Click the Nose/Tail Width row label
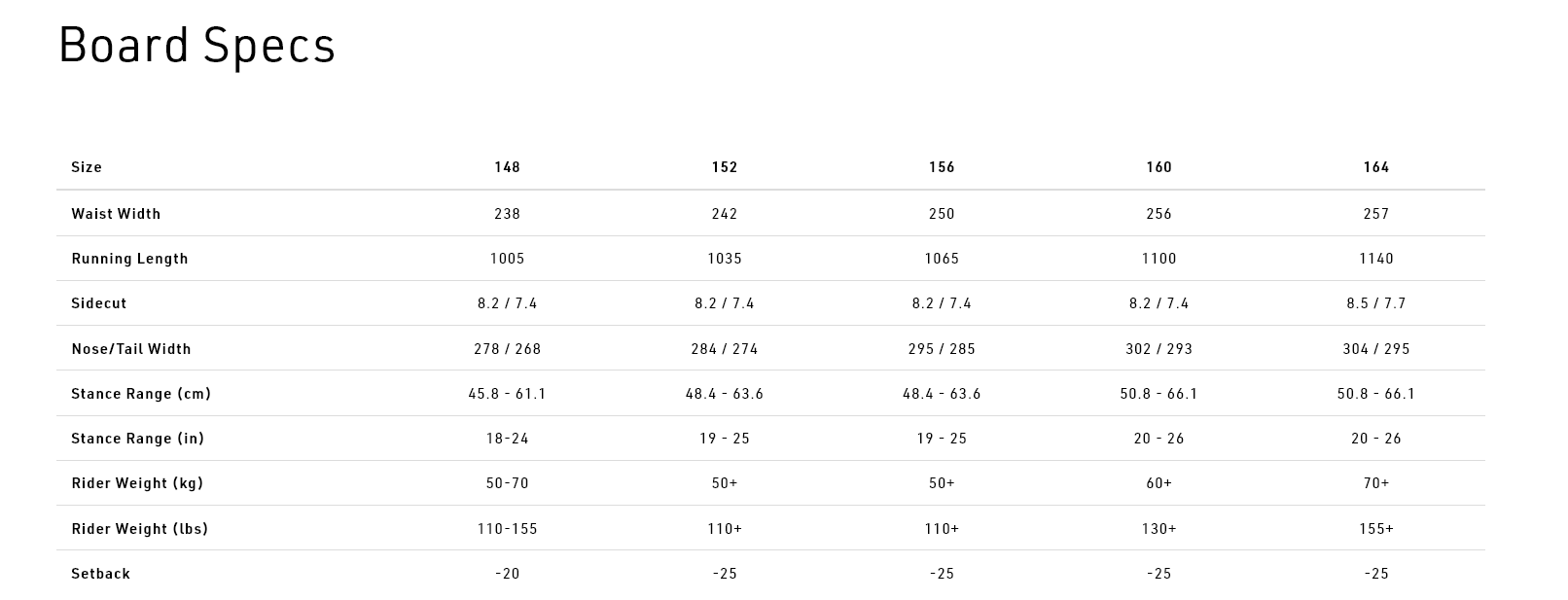Screen dimensions: 1568x600 [x=131, y=349]
